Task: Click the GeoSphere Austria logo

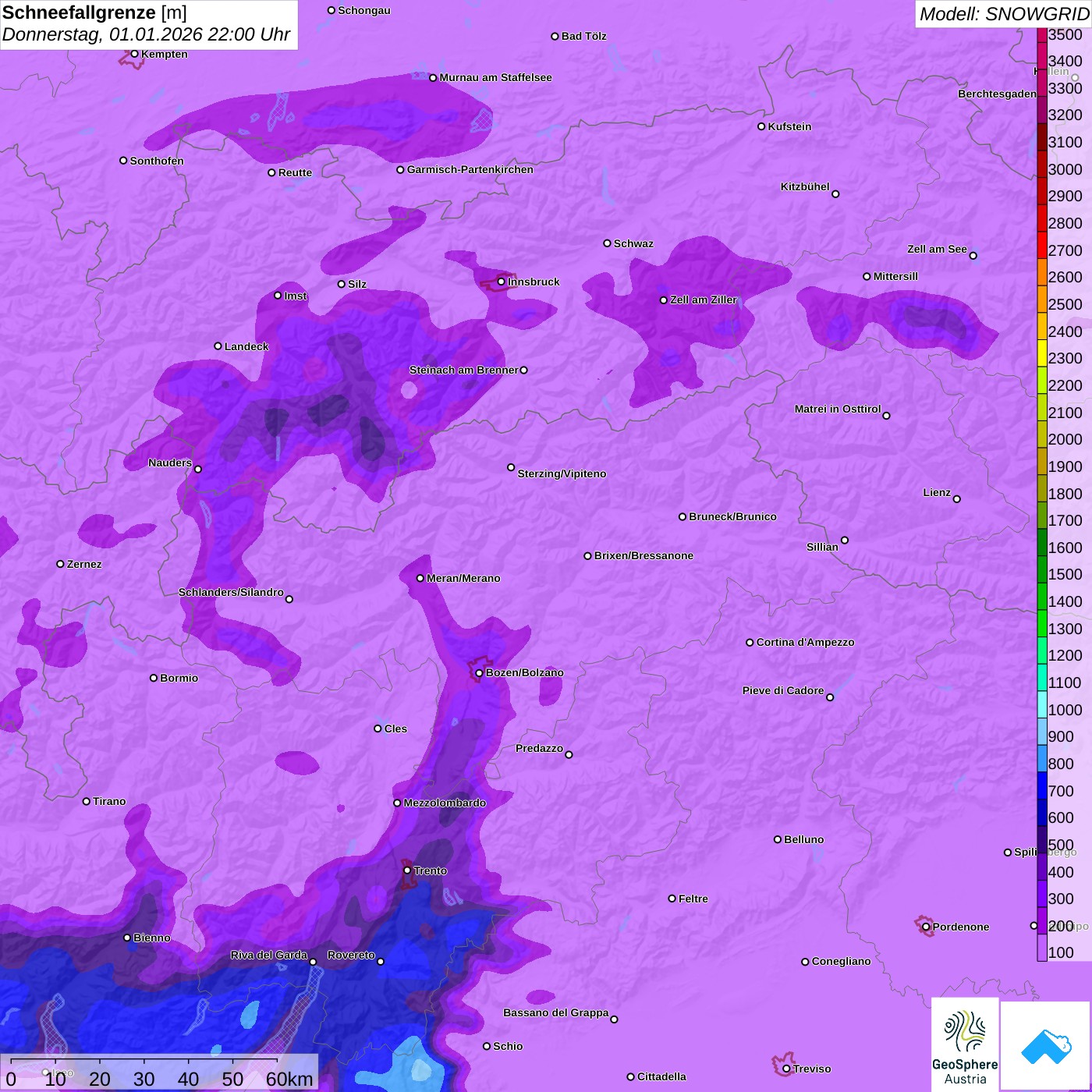Action: tap(965, 1044)
